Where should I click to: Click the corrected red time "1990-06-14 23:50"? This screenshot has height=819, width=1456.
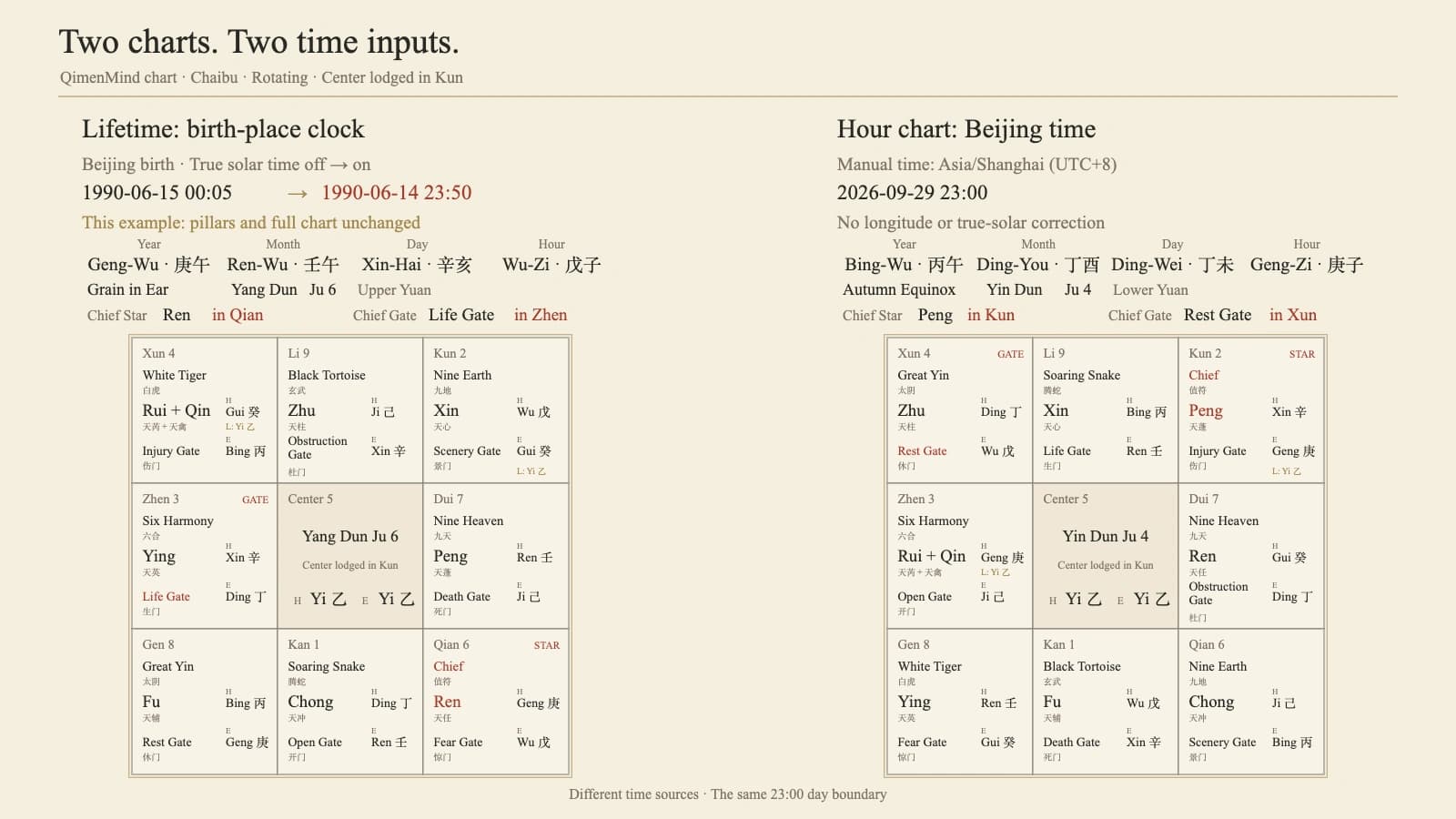tap(397, 193)
